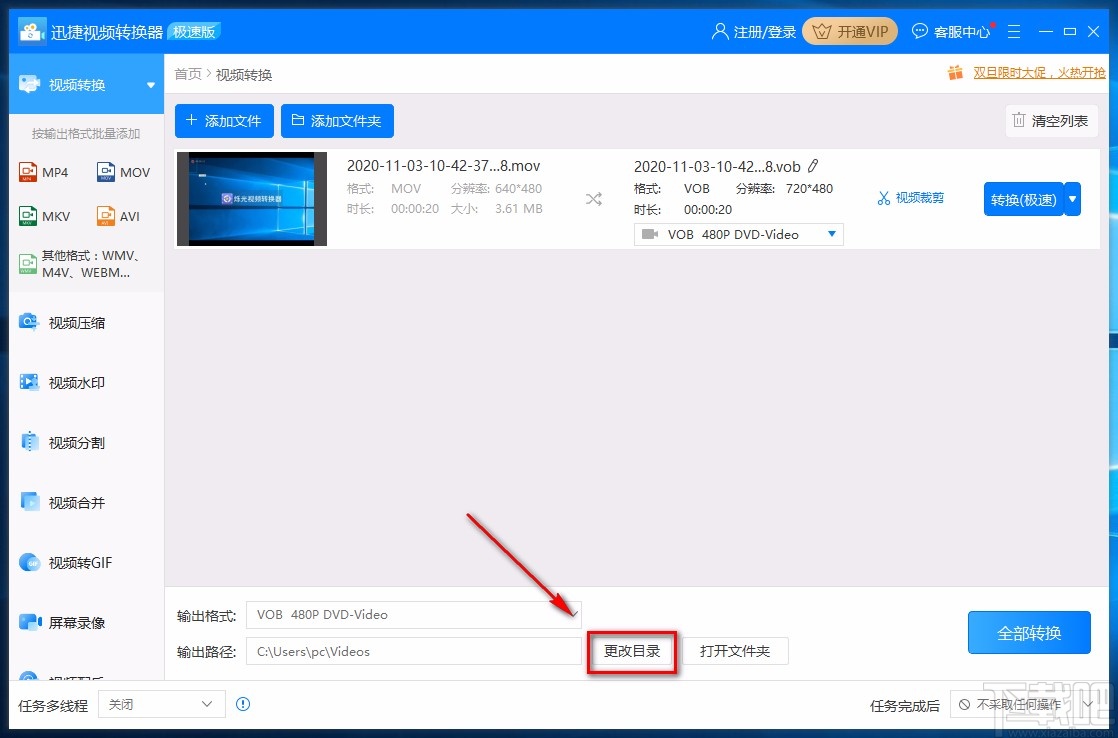Viewport: 1118px width, 738px height.
Task: Click 首页 in breadcrumb
Action: (188, 74)
